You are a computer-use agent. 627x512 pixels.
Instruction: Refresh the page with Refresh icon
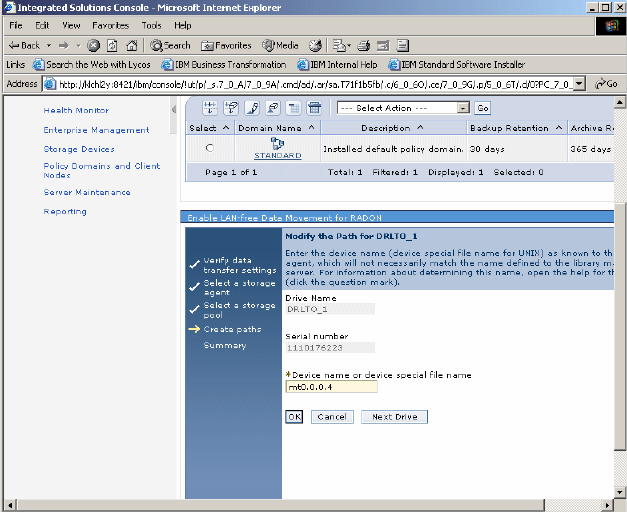point(112,46)
